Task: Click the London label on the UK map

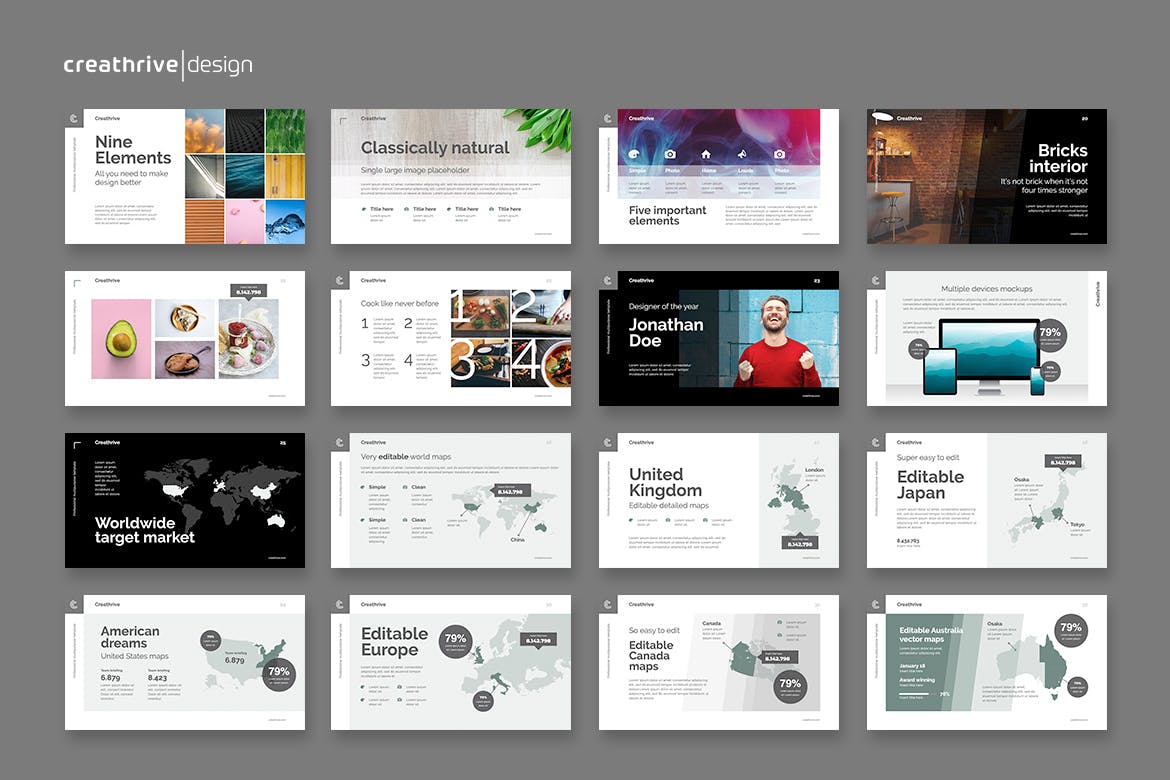Action: [x=814, y=470]
